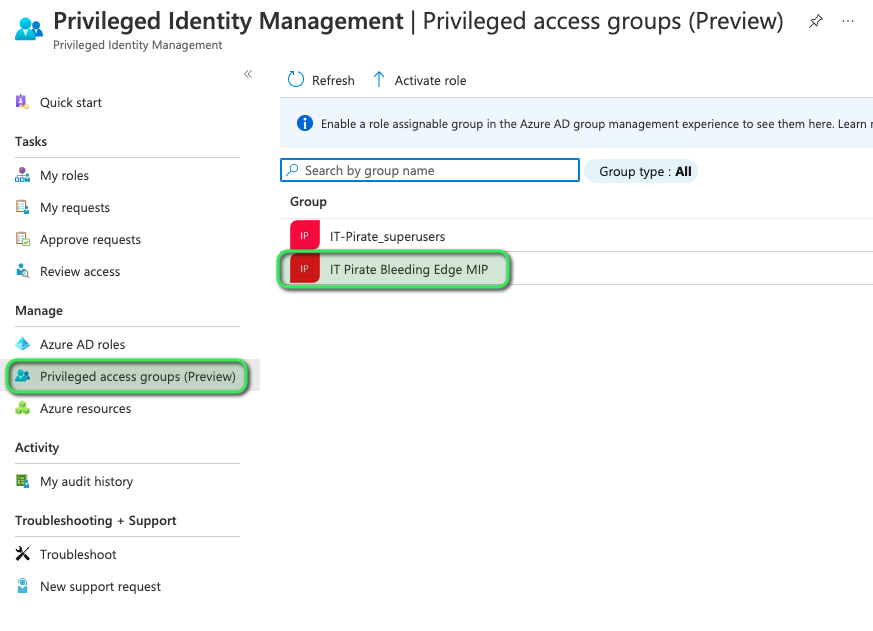
Task: Click the Azure resources cubes icon
Action: click(x=22, y=408)
